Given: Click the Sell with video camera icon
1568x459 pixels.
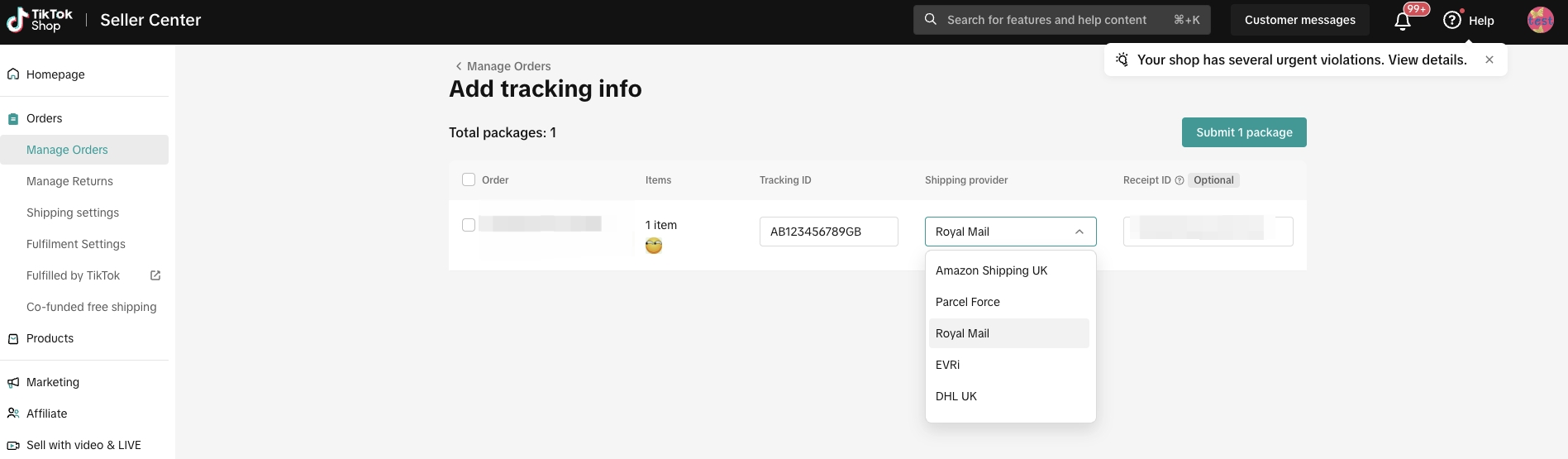Looking at the screenshot, I should coord(13,445).
